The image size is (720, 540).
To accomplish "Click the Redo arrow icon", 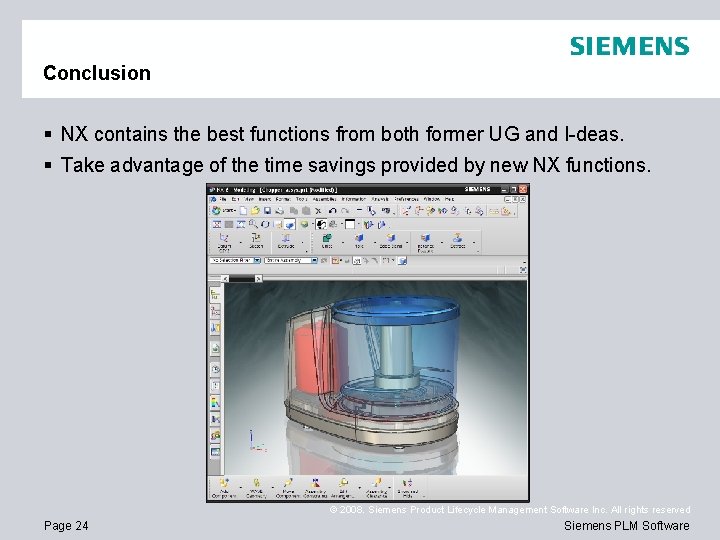I will pos(345,211).
